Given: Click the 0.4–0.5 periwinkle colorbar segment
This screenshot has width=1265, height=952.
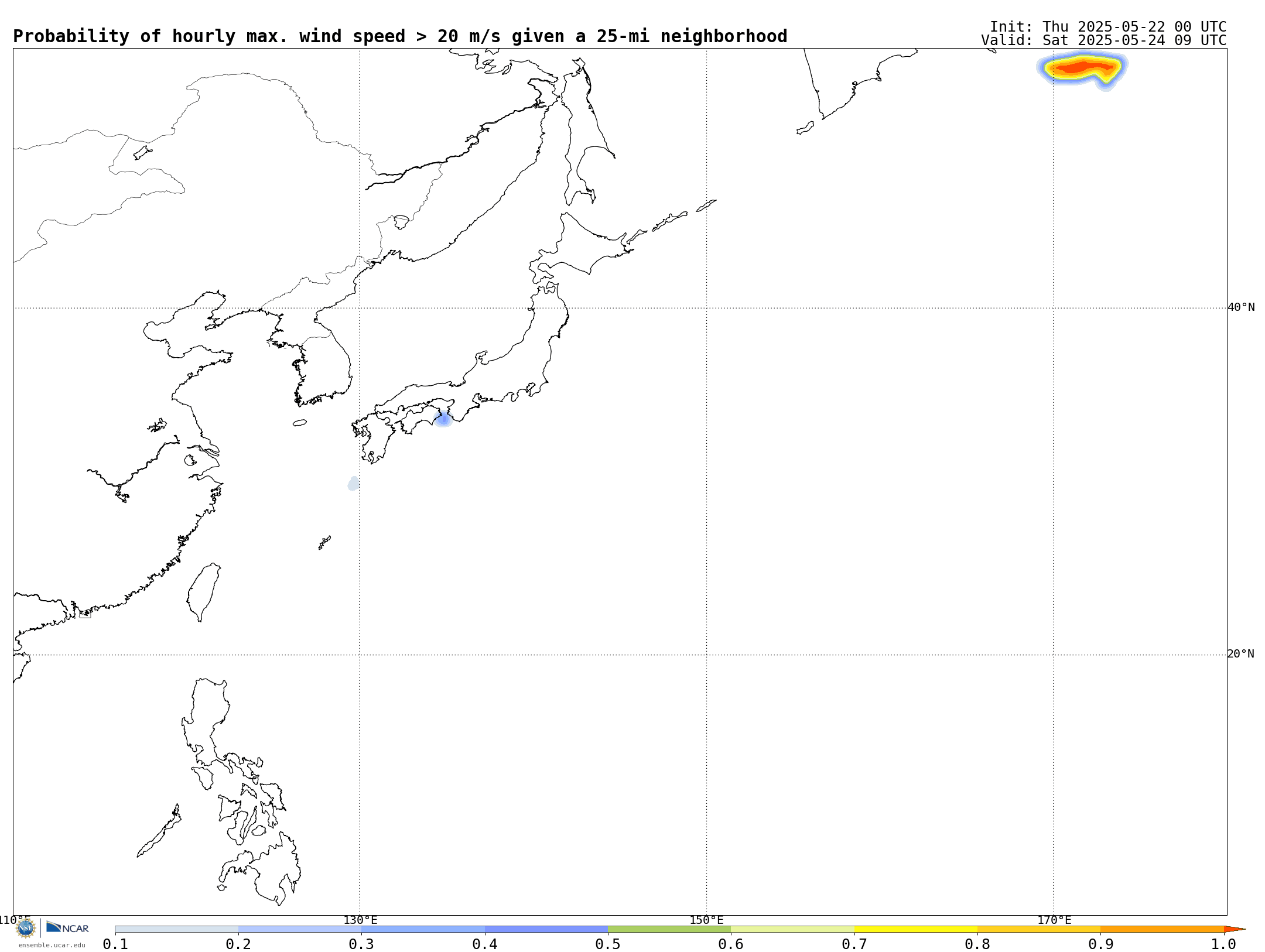Looking at the screenshot, I should pyautogui.click(x=546, y=929).
